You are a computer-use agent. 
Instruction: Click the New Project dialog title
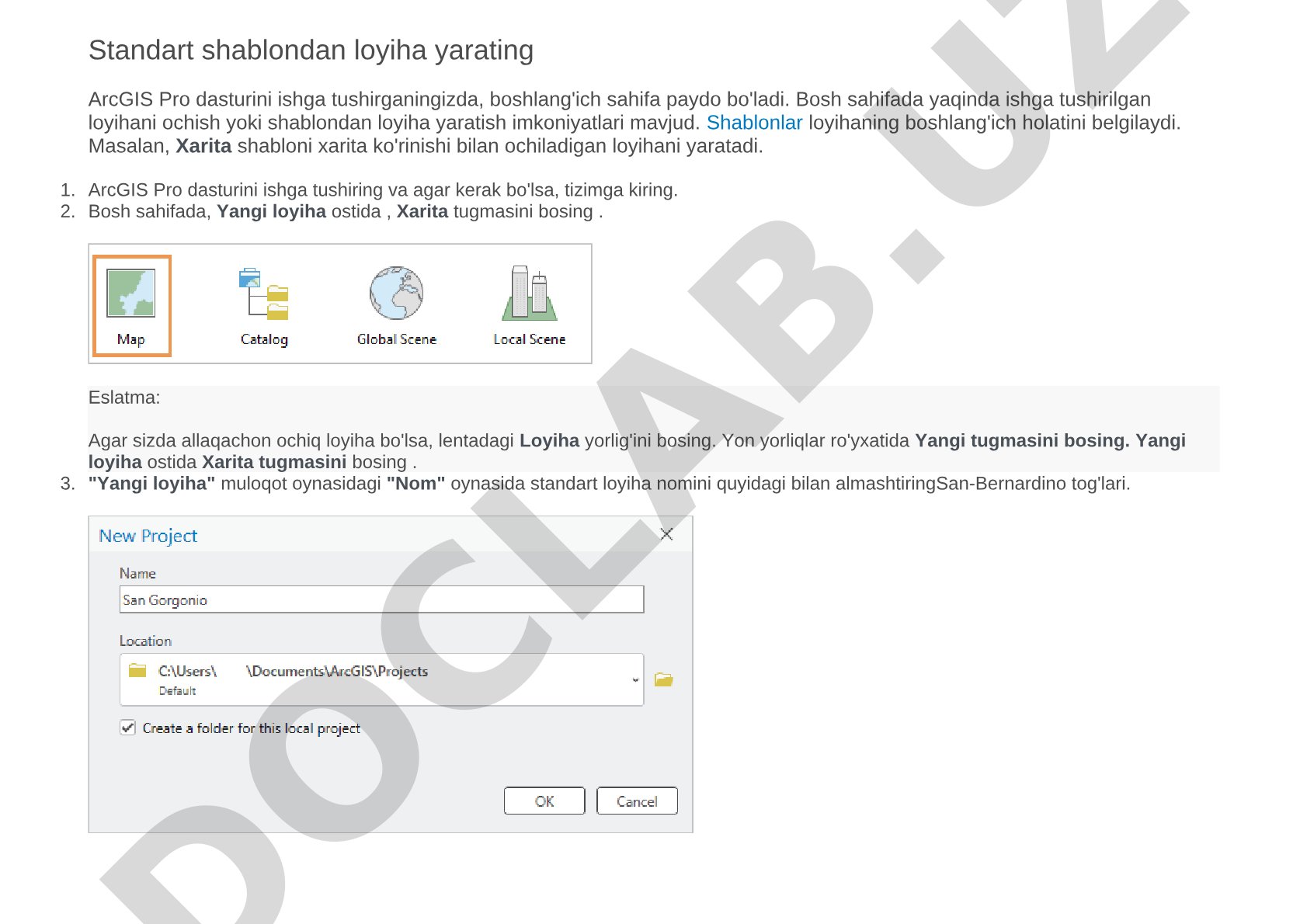click(148, 536)
